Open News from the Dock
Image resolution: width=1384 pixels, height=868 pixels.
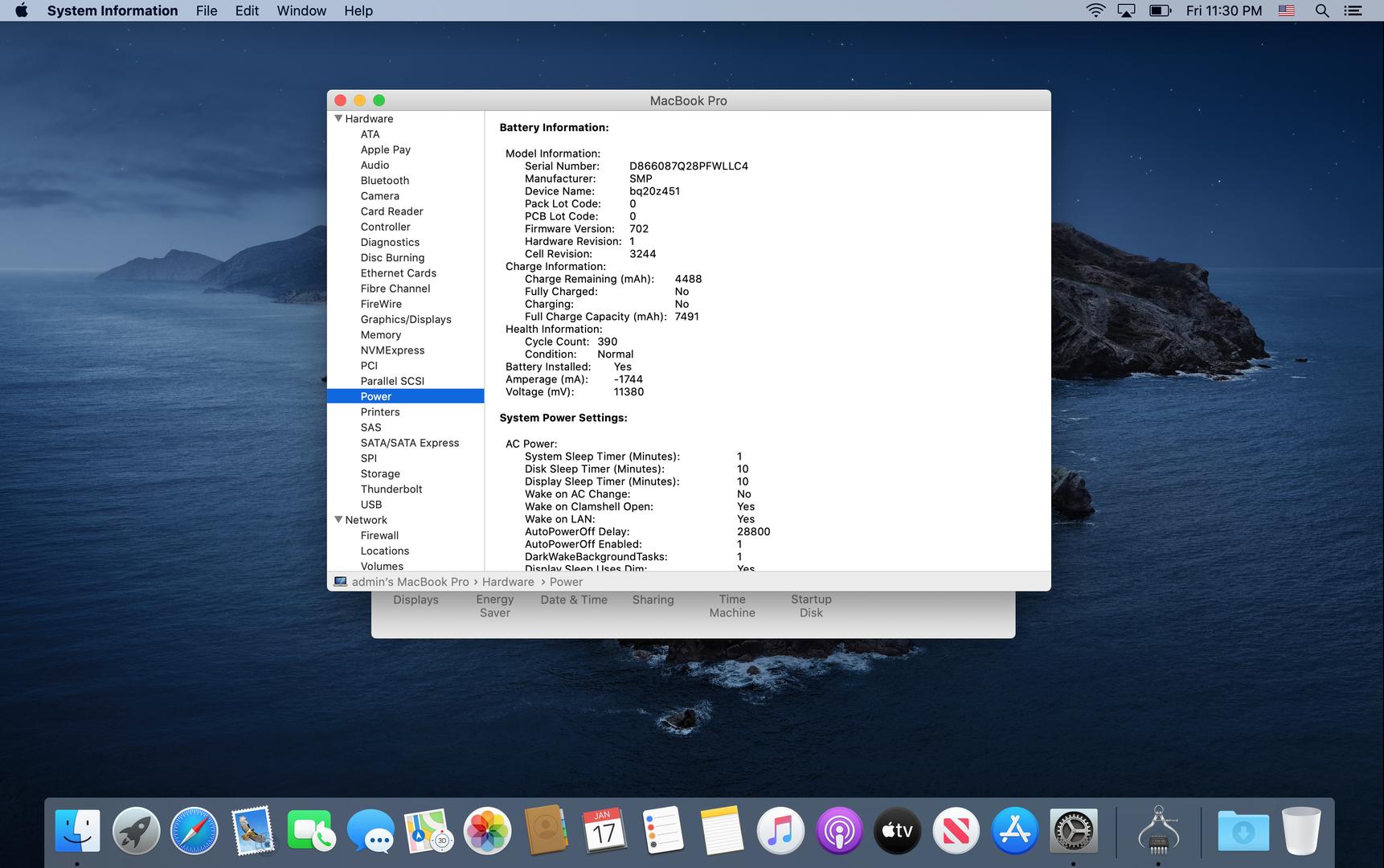pyautogui.click(x=956, y=830)
